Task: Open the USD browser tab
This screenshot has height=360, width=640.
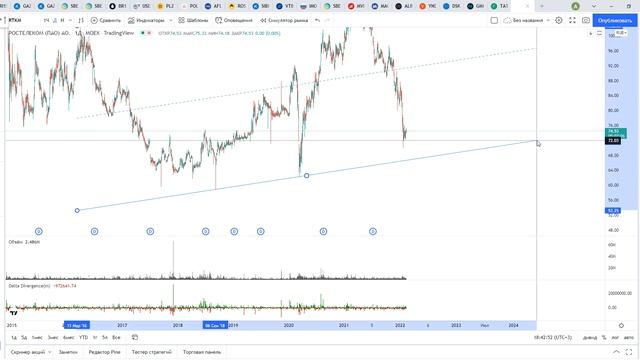Action: click(x=142, y=6)
